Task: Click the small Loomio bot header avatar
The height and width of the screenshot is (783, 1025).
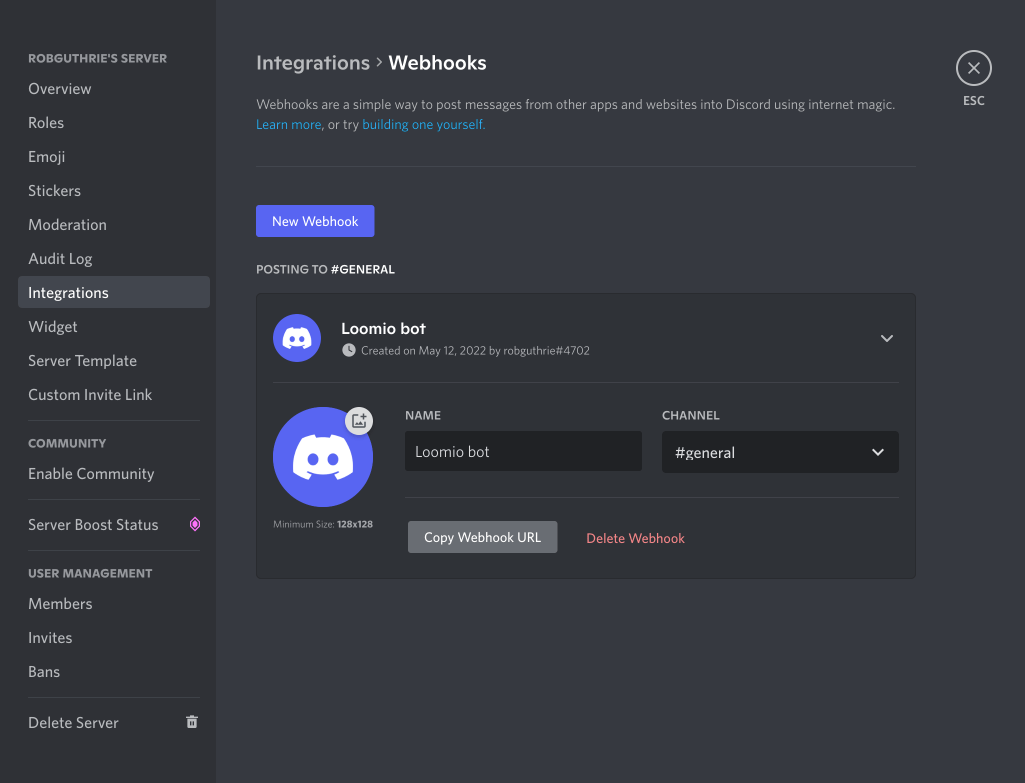Action: [x=297, y=338]
